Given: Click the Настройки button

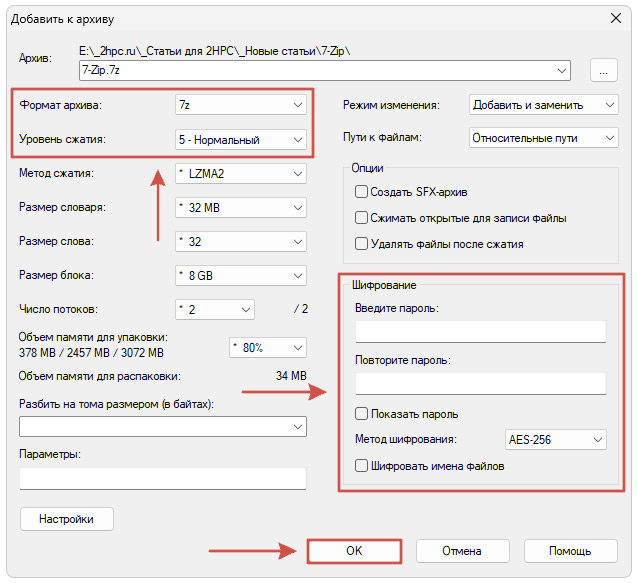Looking at the screenshot, I should tap(67, 519).
